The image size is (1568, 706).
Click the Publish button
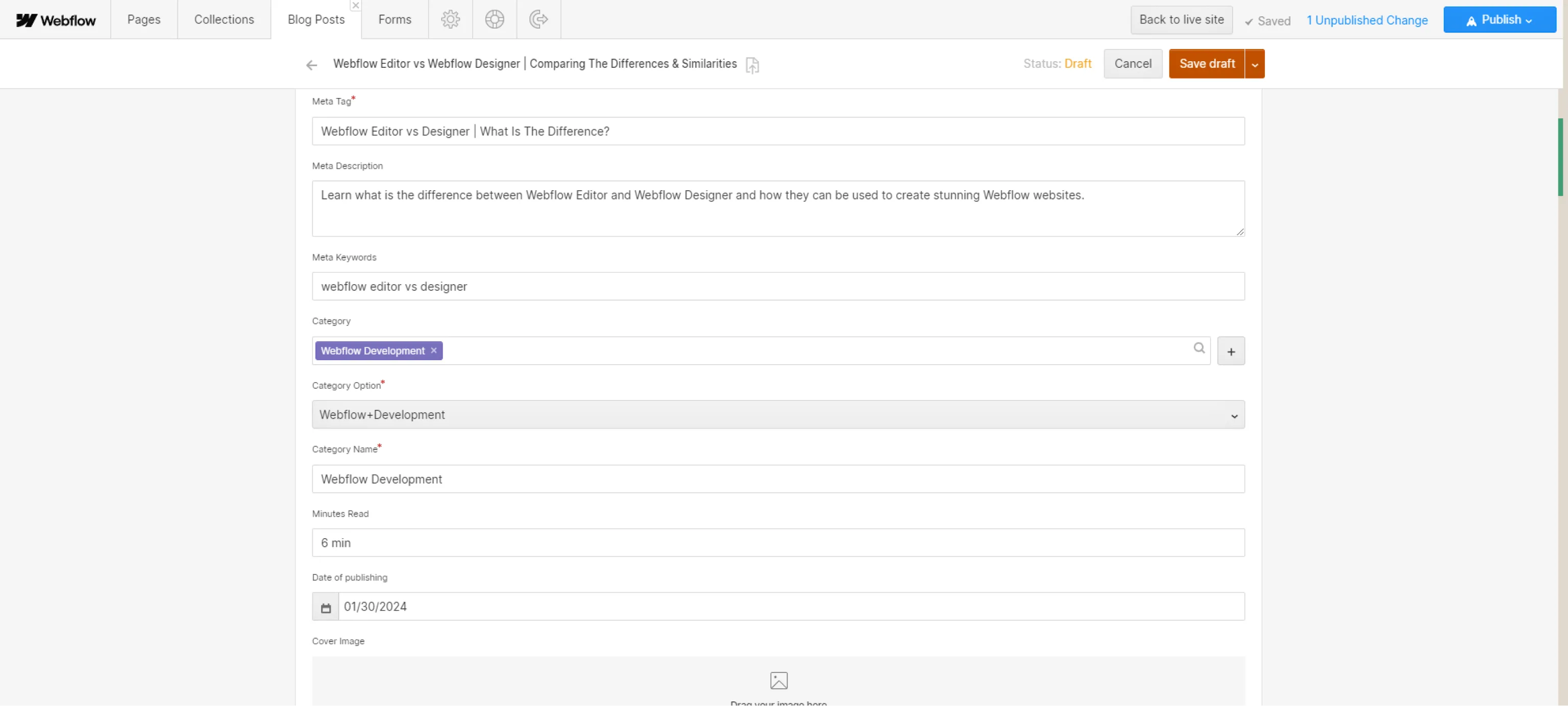pos(1499,20)
